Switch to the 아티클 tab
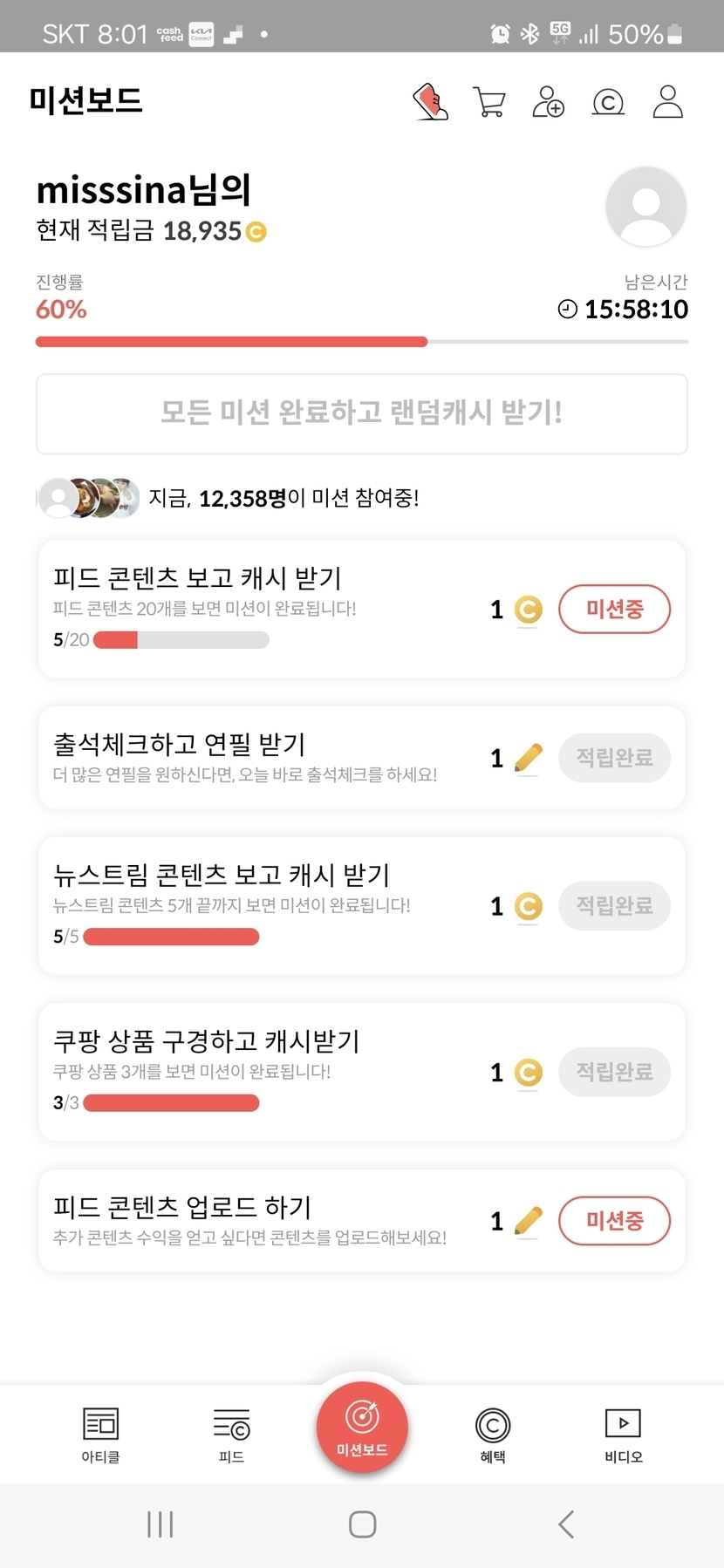This screenshot has width=724, height=1568. click(x=100, y=1435)
